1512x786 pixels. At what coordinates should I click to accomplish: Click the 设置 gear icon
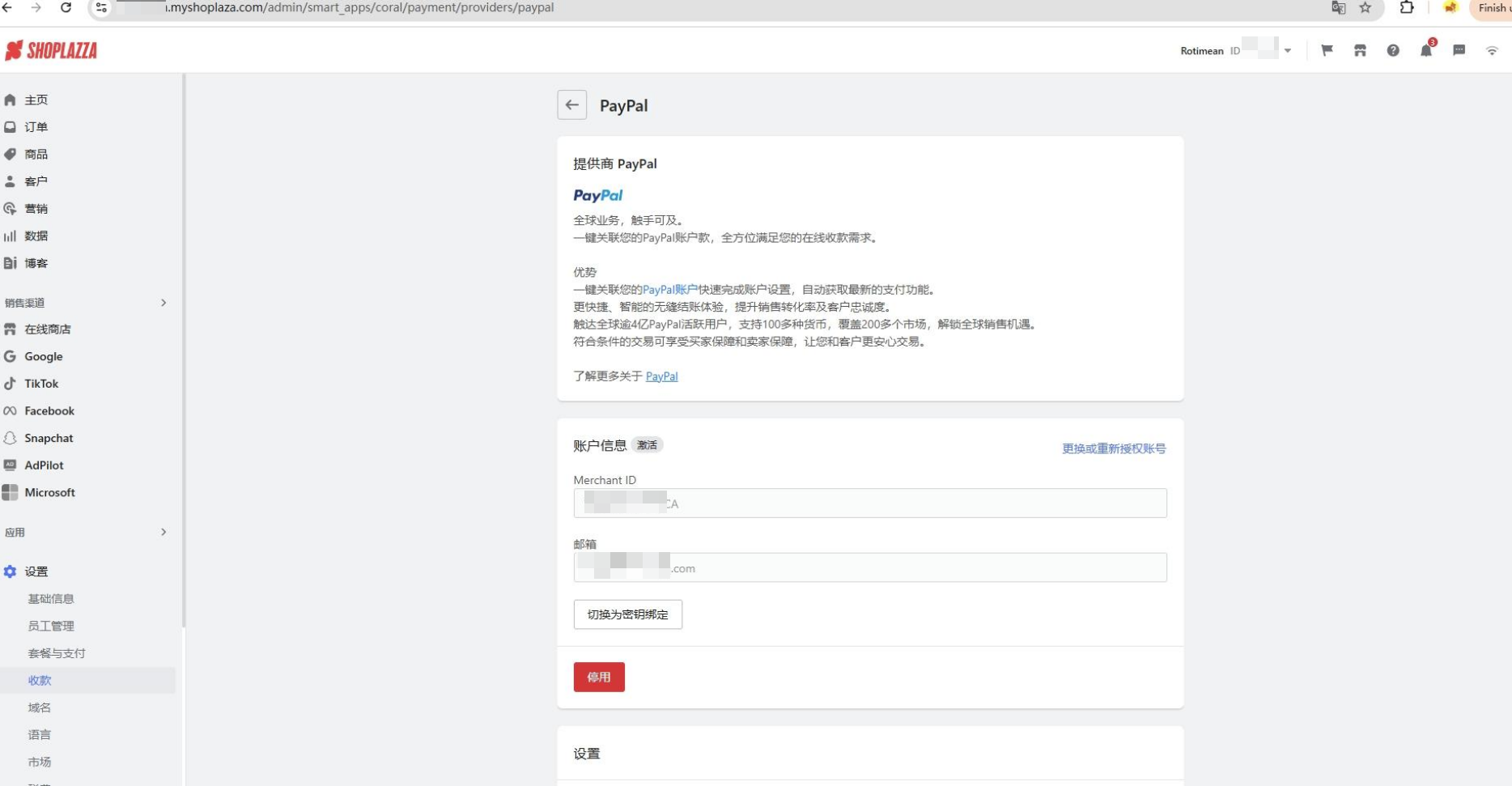[10, 571]
